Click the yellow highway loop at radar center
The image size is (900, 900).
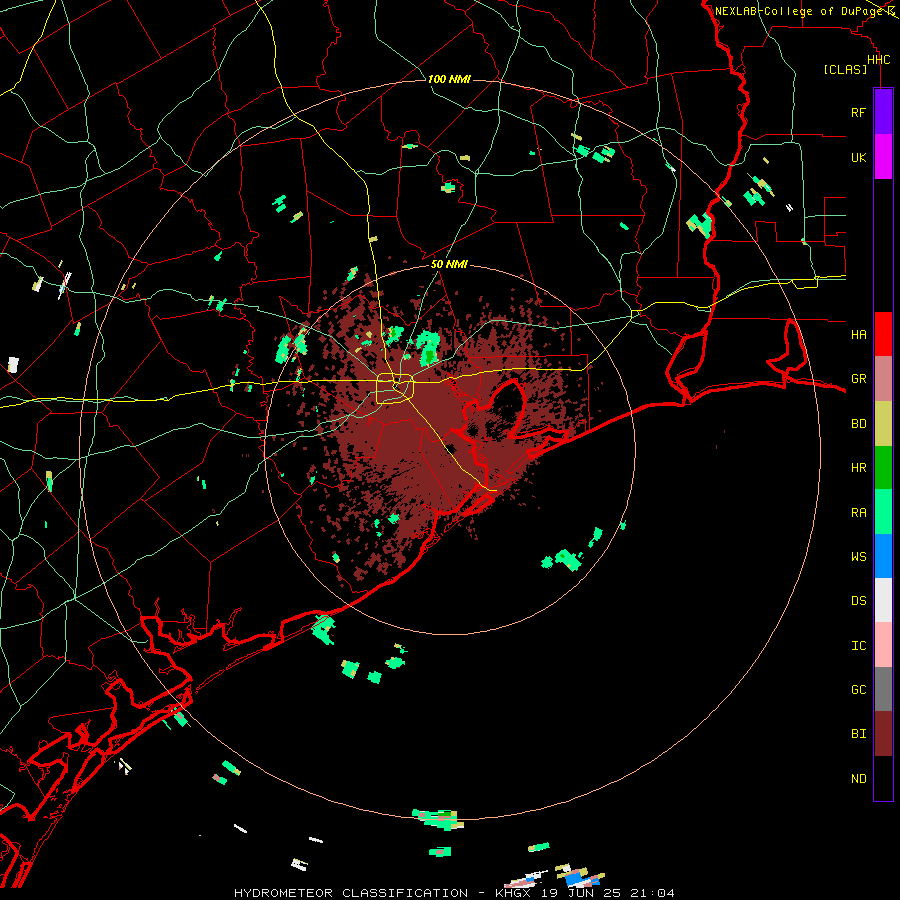[x=395, y=388]
